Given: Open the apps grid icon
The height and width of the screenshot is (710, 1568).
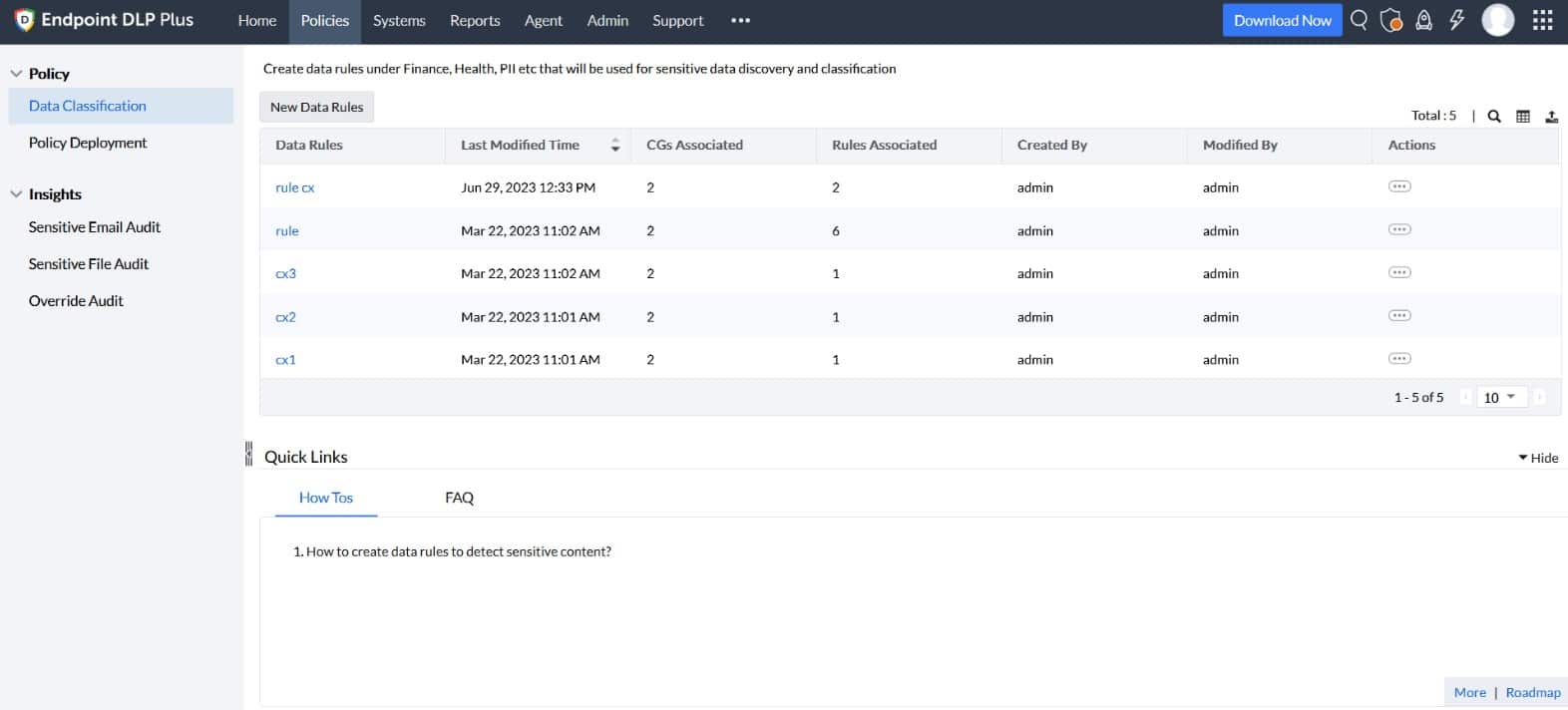Looking at the screenshot, I should click(1543, 20).
